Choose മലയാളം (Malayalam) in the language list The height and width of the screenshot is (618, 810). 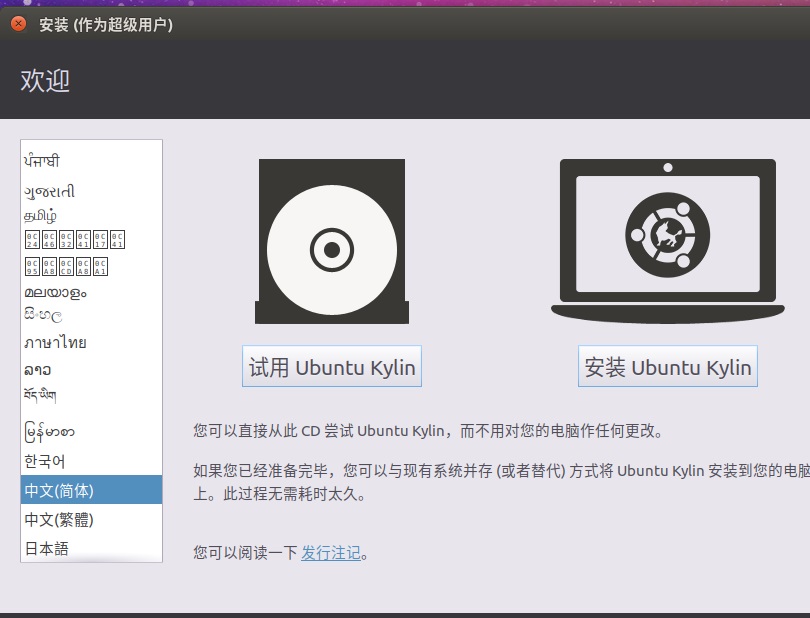[55, 292]
